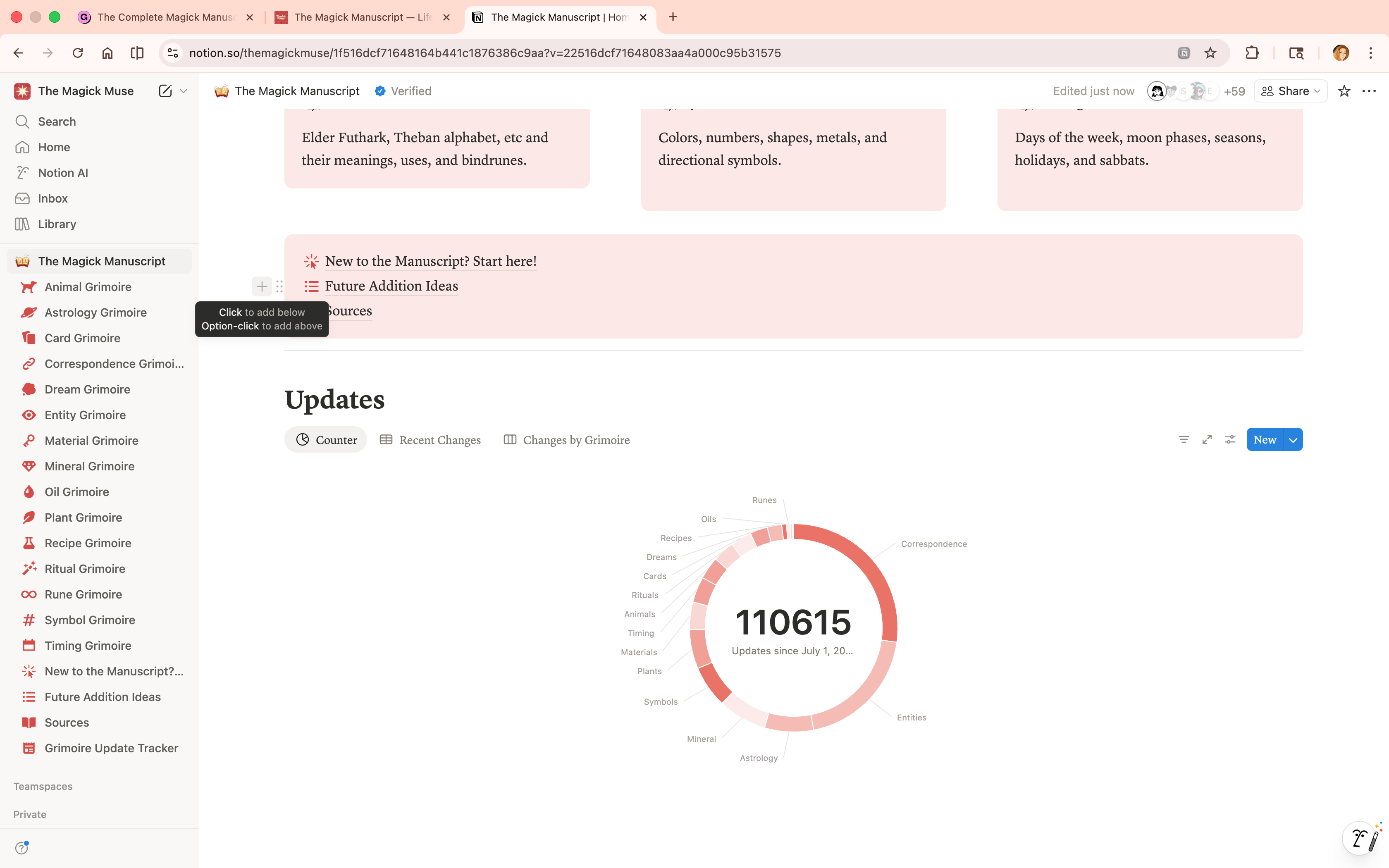This screenshot has width=1389, height=868.
Task: Switch to the Recent Changes tab
Action: (430, 440)
